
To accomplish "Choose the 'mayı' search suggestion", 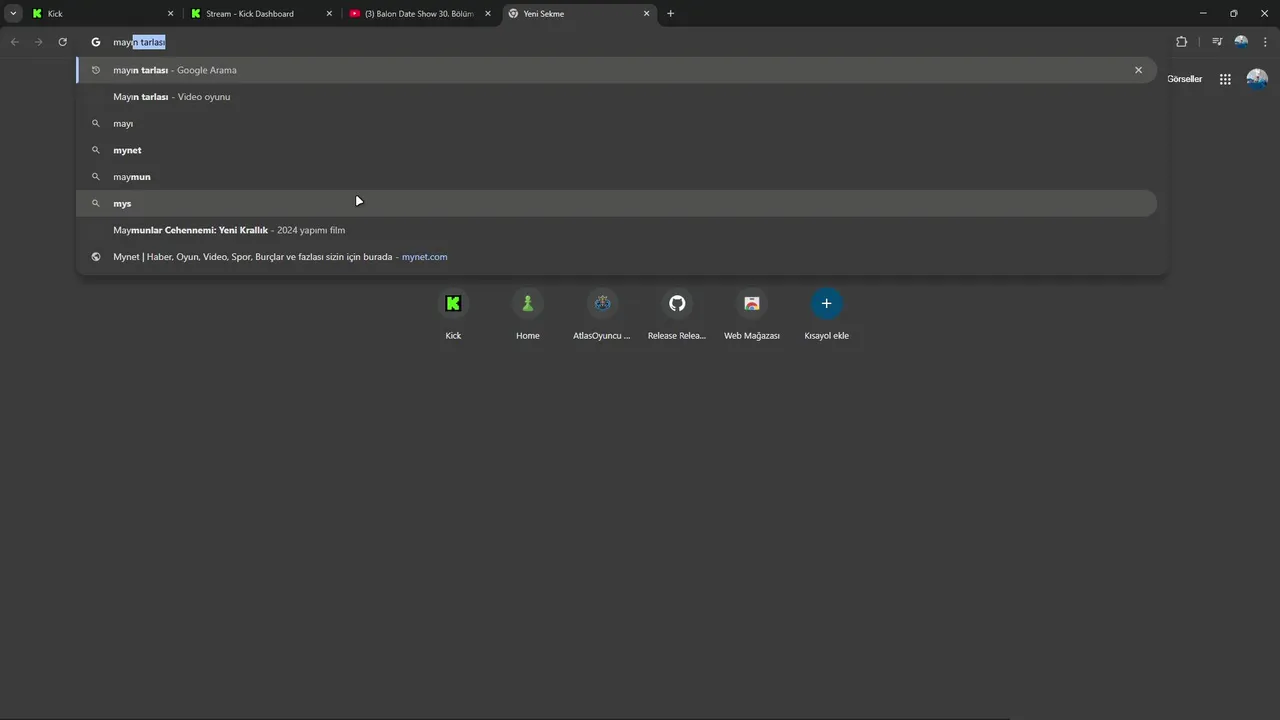I will click(x=616, y=123).
